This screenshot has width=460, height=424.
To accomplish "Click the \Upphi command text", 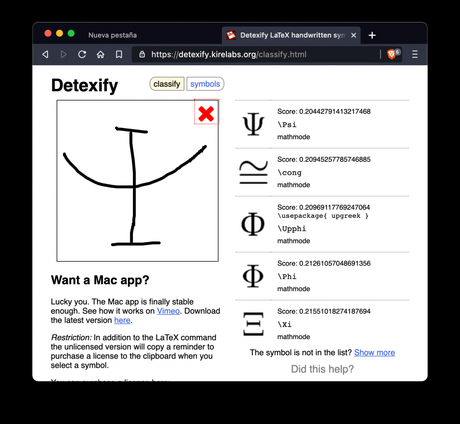I will click(x=292, y=229).
